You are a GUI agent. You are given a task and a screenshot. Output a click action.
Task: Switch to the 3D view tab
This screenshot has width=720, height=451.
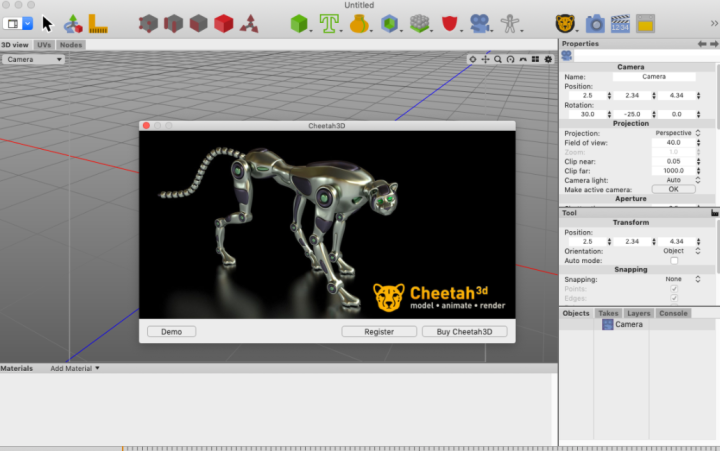(x=15, y=45)
